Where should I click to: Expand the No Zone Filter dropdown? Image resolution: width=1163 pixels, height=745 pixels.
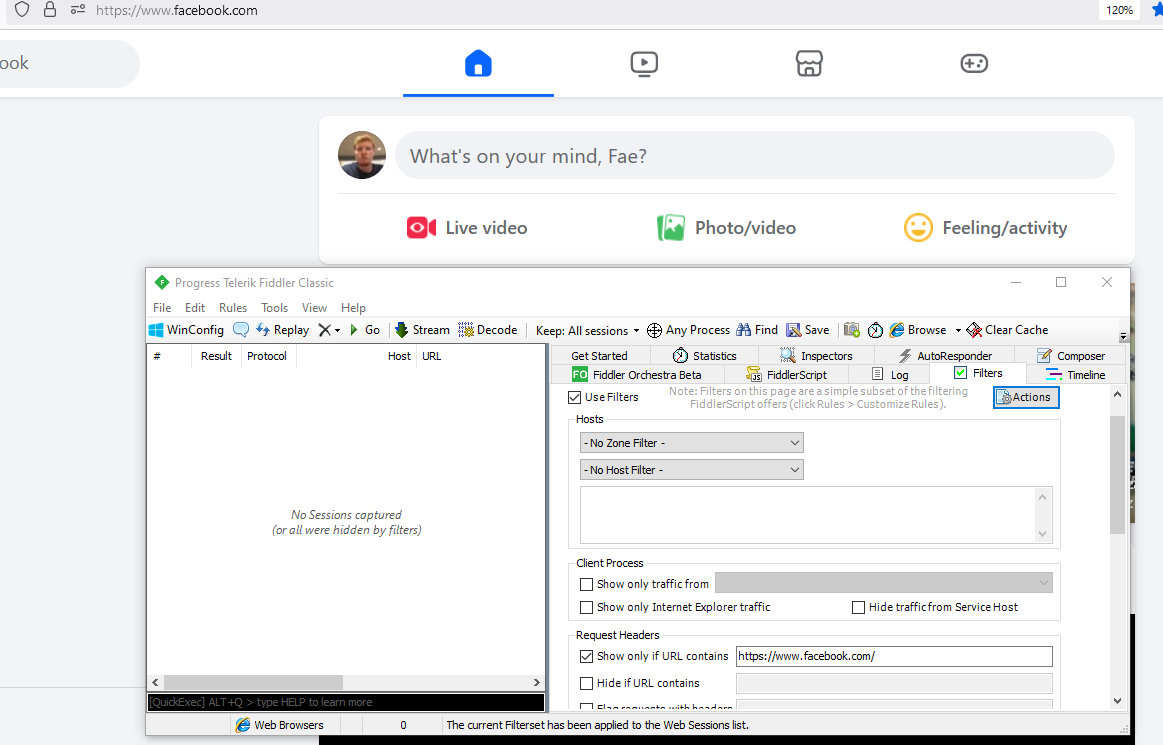(691, 443)
